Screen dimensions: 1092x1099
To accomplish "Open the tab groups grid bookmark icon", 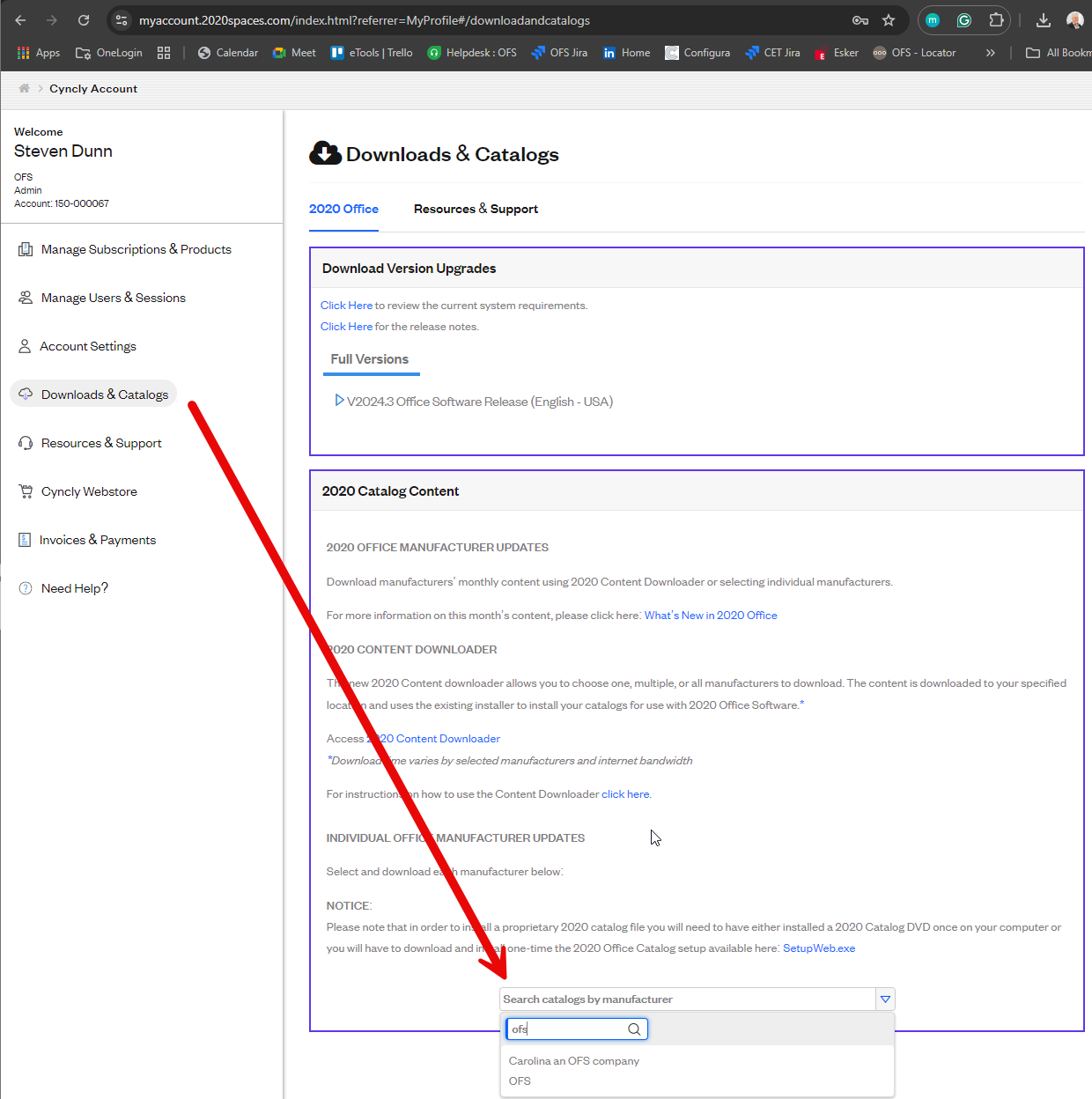I will pyautogui.click(x=164, y=53).
